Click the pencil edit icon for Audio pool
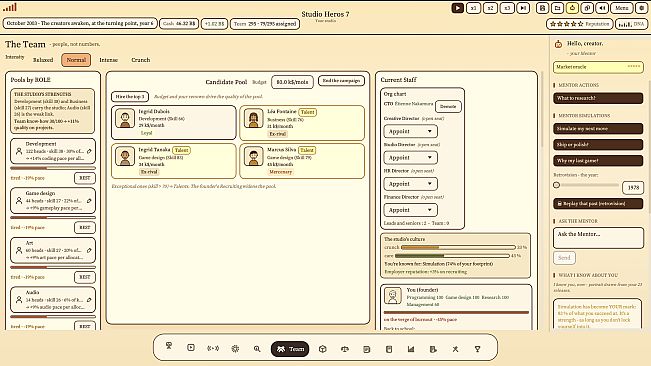 tap(89, 300)
